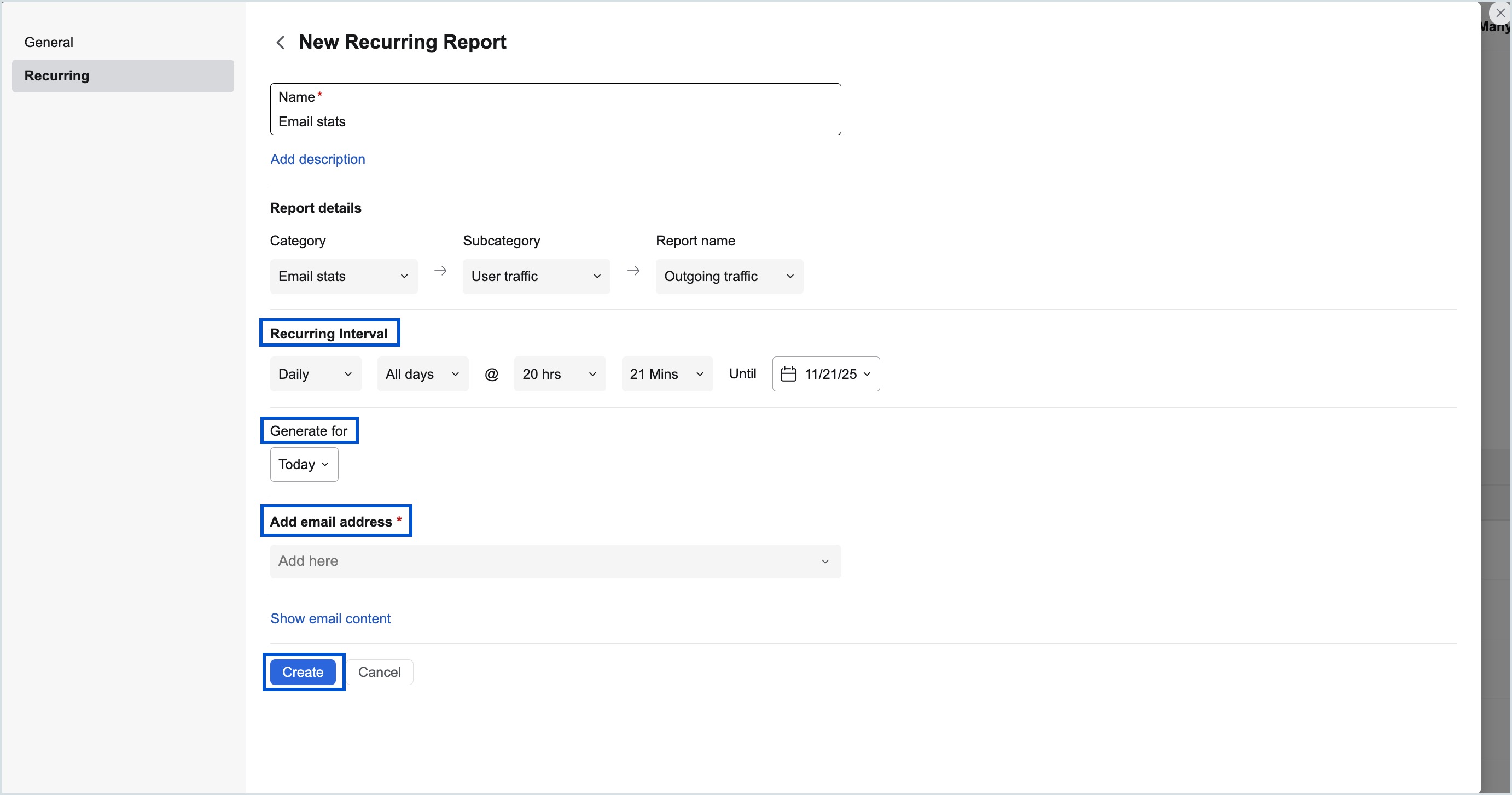Open the calendar icon in the Until date picker
The width and height of the screenshot is (1512, 795).
click(788, 374)
